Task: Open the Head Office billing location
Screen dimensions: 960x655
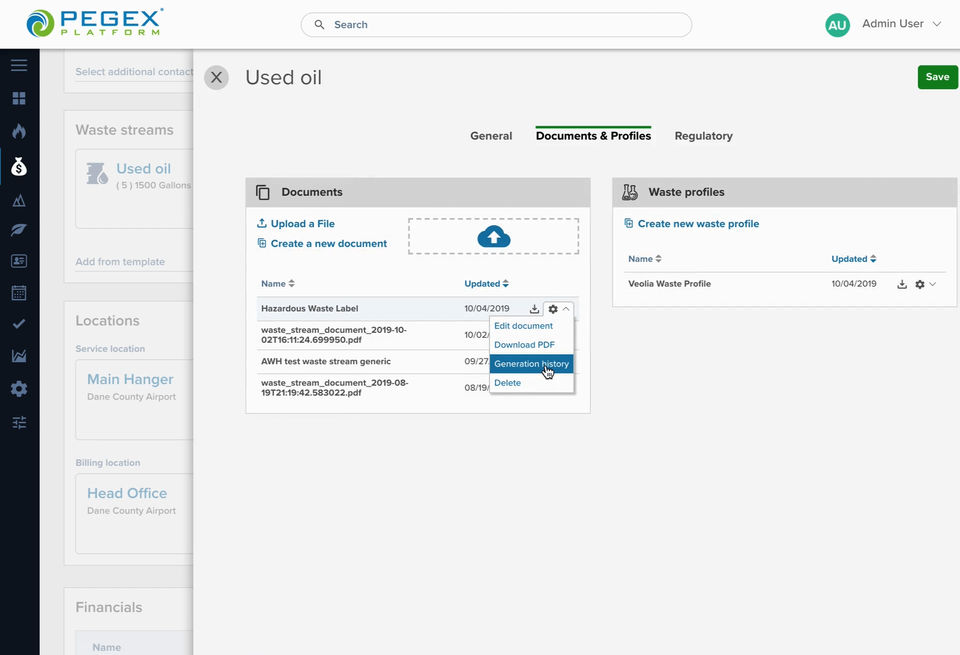Action: pyautogui.click(x=134, y=514)
